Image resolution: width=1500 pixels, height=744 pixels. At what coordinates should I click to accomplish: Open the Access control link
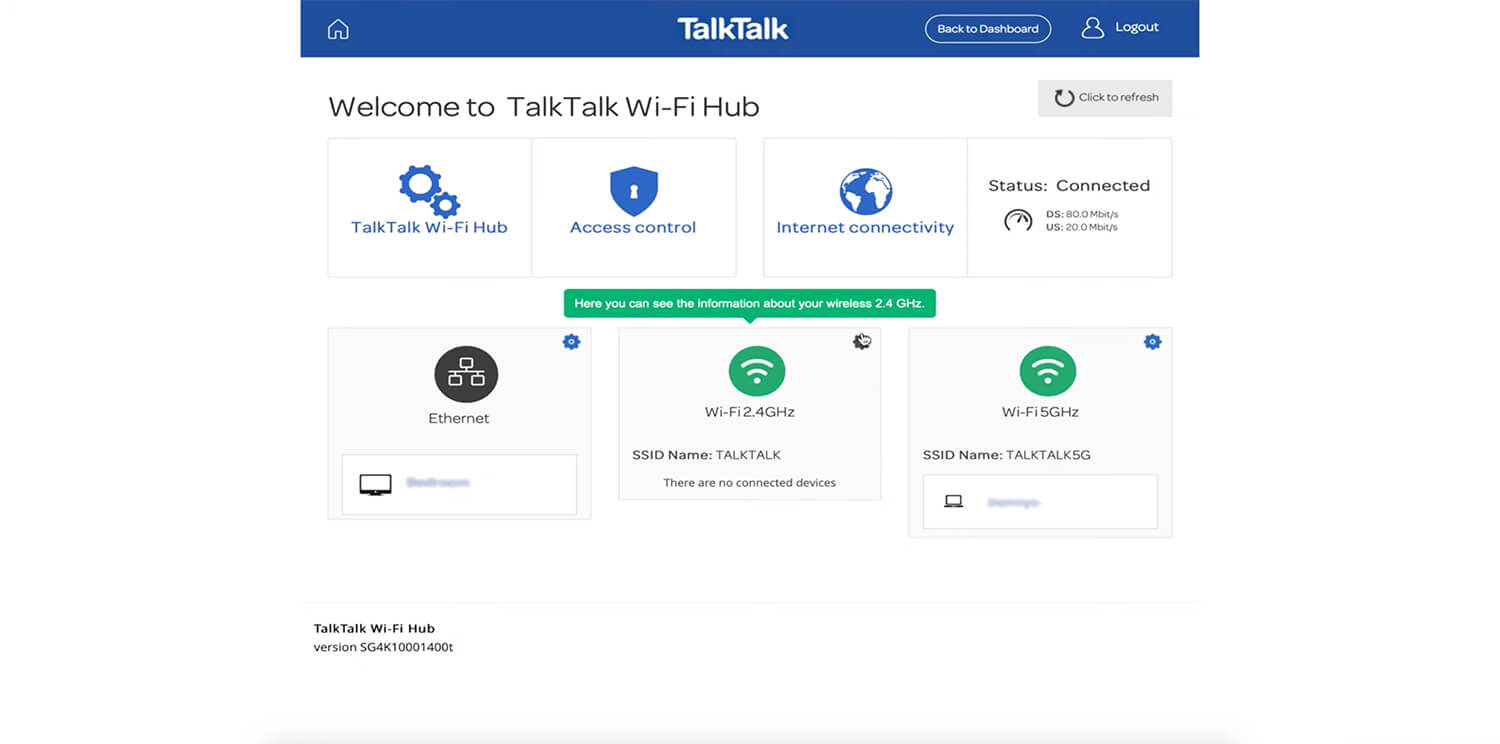coord(633,228)
